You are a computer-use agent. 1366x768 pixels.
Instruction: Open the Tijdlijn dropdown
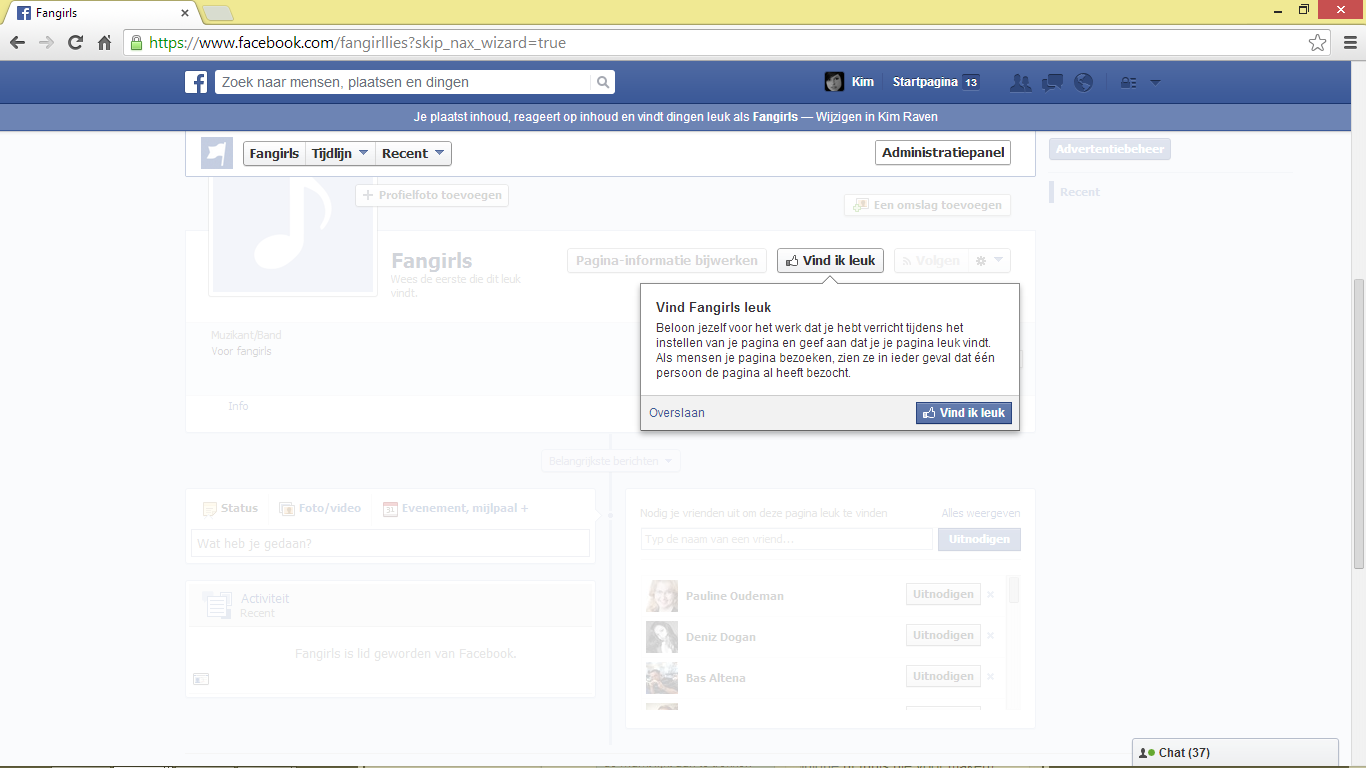pyautogui.click(x=340, y=153)
